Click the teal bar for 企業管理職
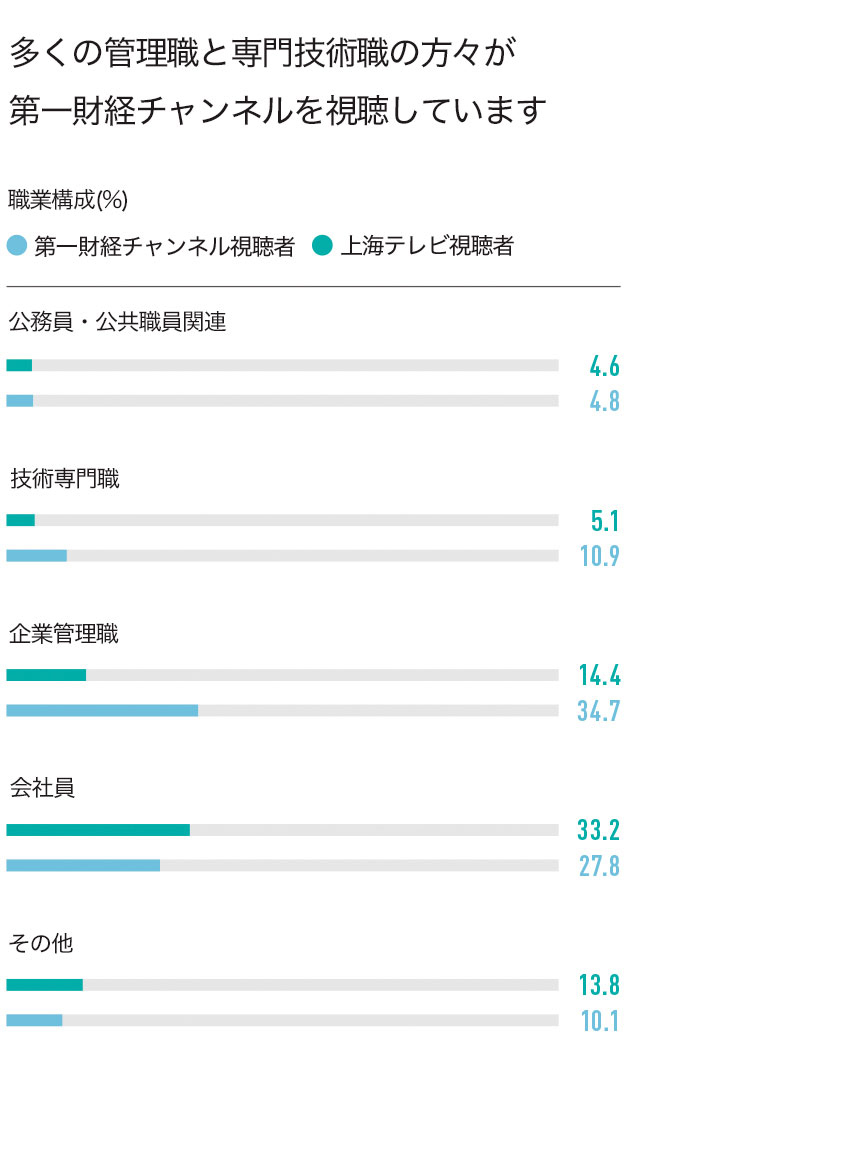The width and height of the screenshot is (850, 1157). pos(46,675)
